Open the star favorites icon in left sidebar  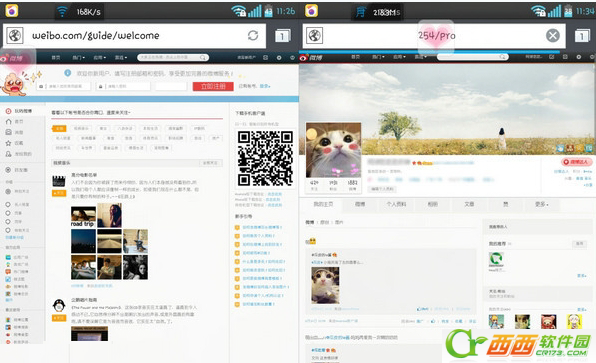point(8,143)
